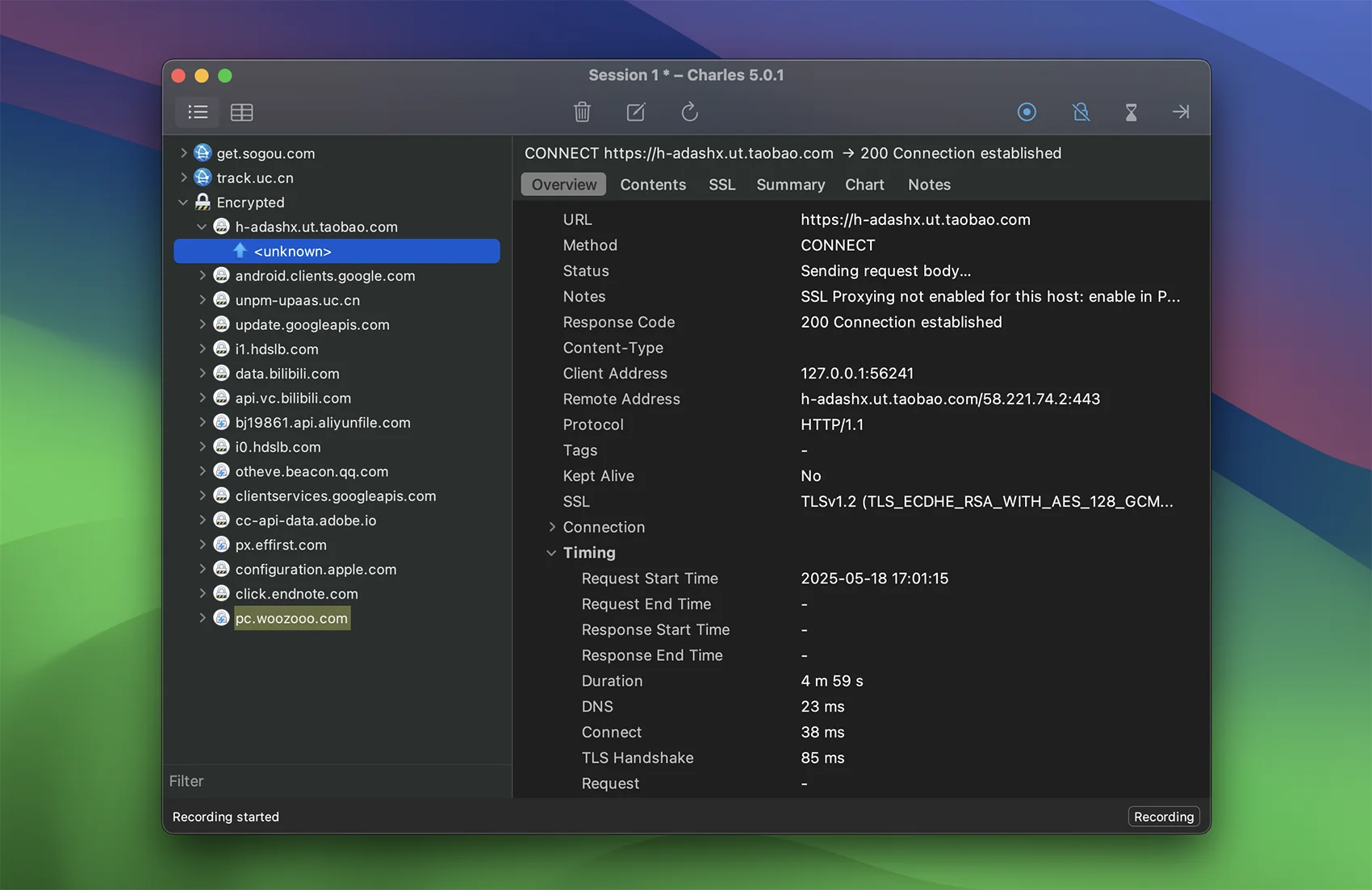Click the Recording started status text
This screenshot has width=1372, height=890.
pos(226,817)
